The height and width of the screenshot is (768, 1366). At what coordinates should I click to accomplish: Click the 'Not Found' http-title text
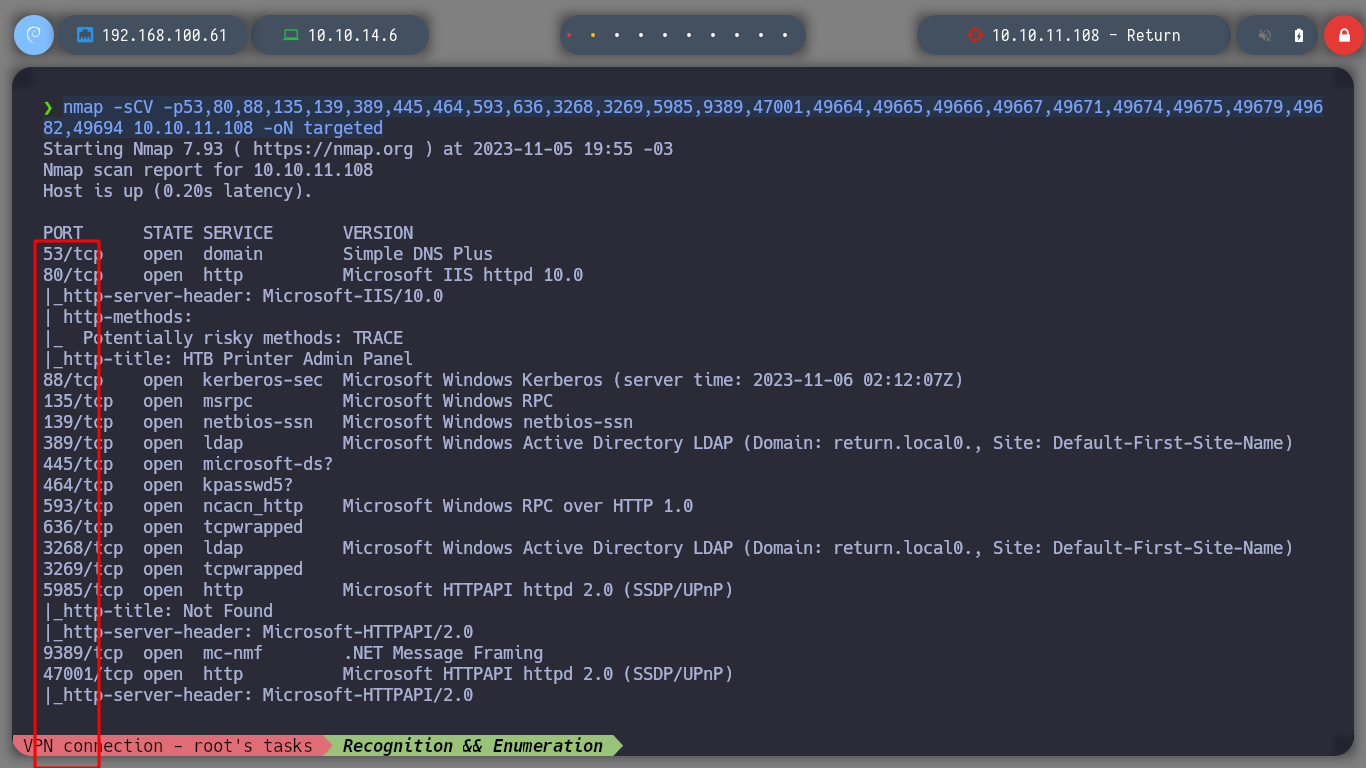pos(228,611)
